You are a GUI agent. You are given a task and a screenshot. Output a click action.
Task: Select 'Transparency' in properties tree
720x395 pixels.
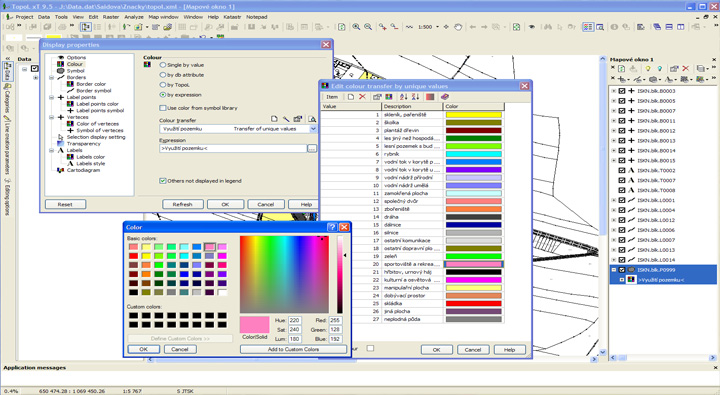pos(84,144)
